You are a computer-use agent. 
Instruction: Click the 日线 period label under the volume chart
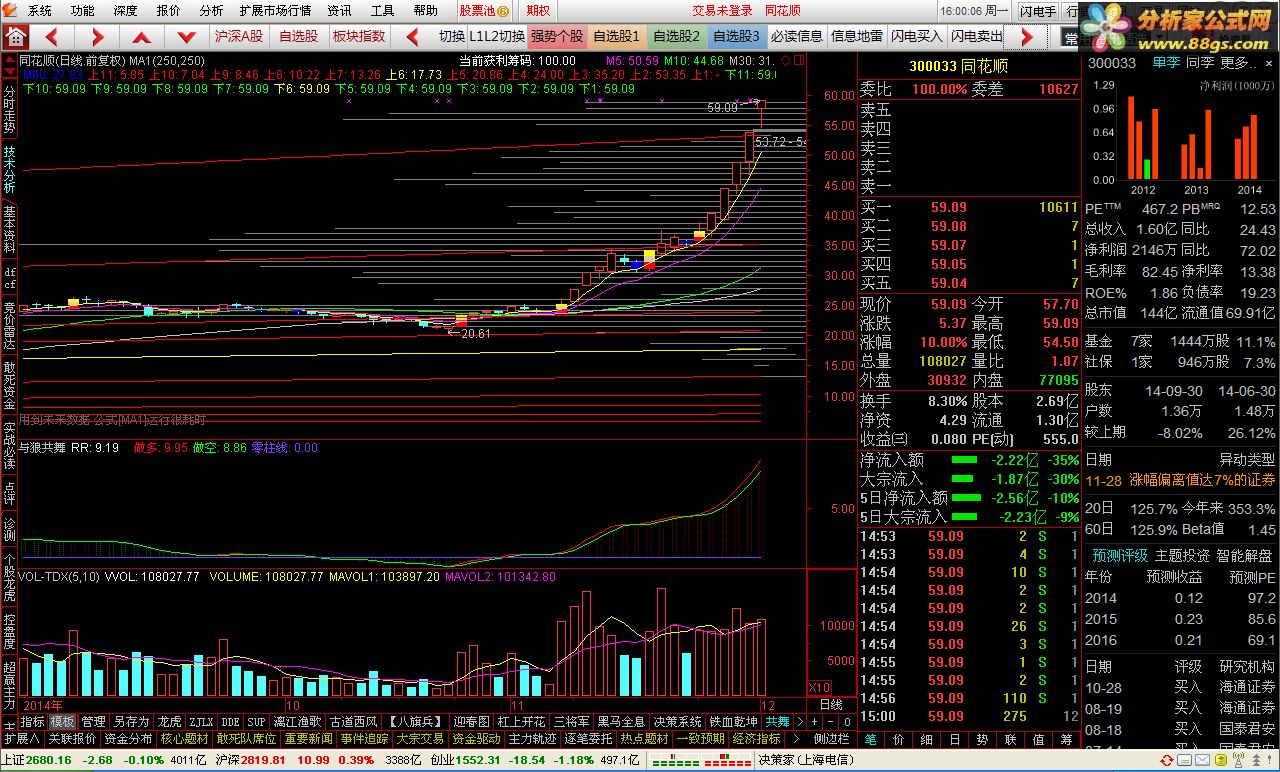click(832, 705)
